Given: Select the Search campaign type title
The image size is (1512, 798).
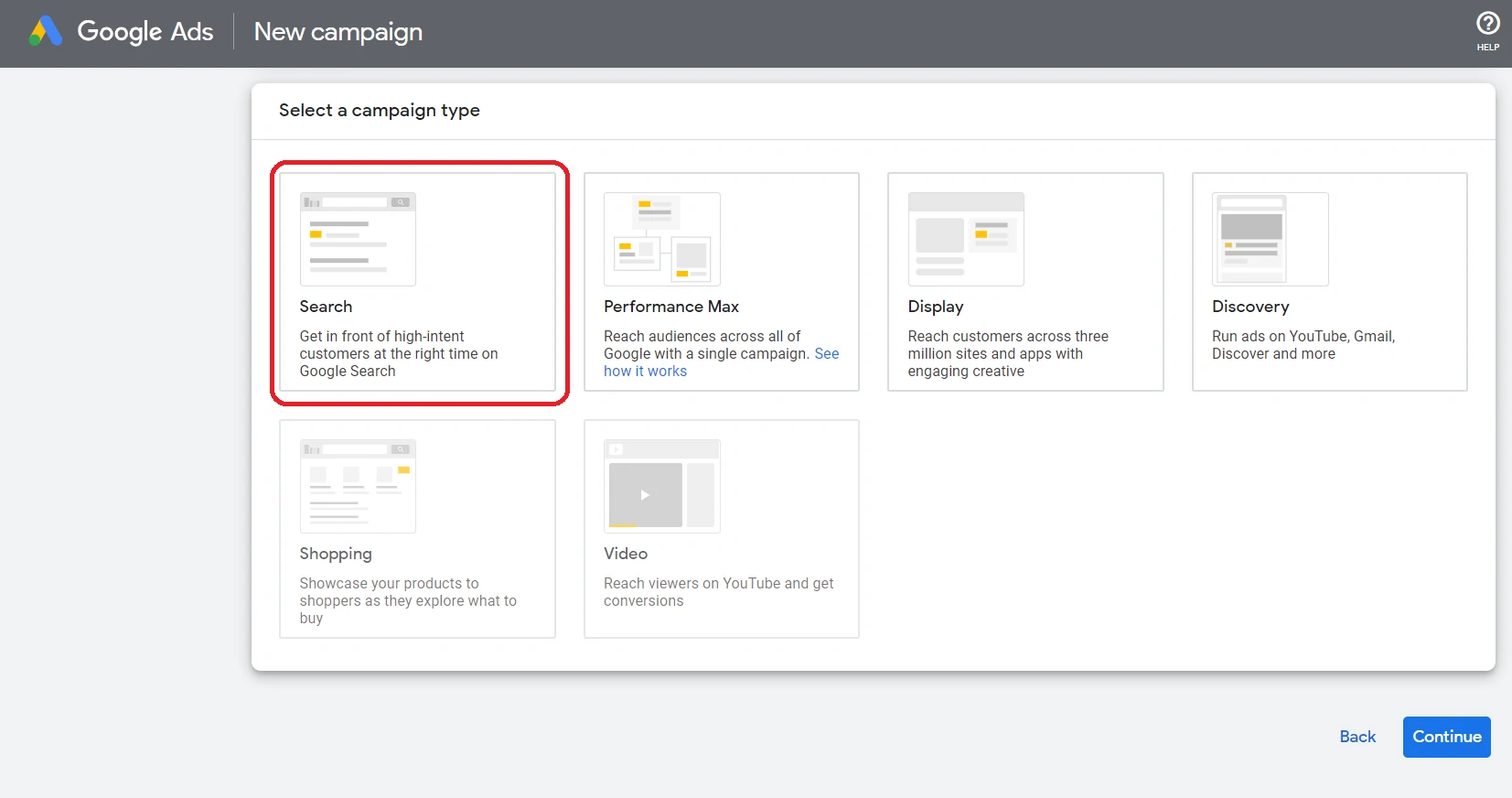Looking at the screenshot, I should pyautogui.click(x=326, y=307).
